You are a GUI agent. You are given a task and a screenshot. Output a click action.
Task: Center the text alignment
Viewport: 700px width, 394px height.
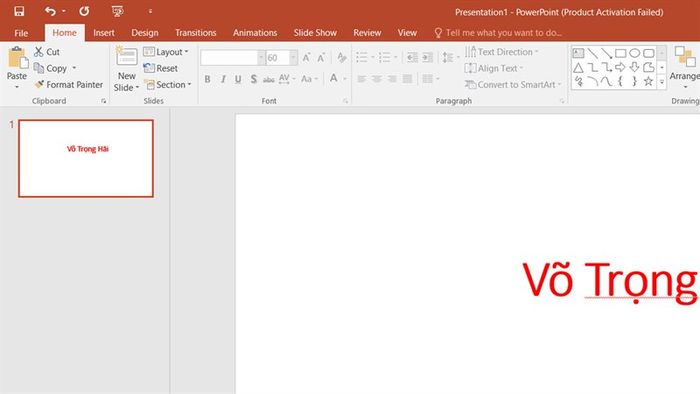pos(377,79)
